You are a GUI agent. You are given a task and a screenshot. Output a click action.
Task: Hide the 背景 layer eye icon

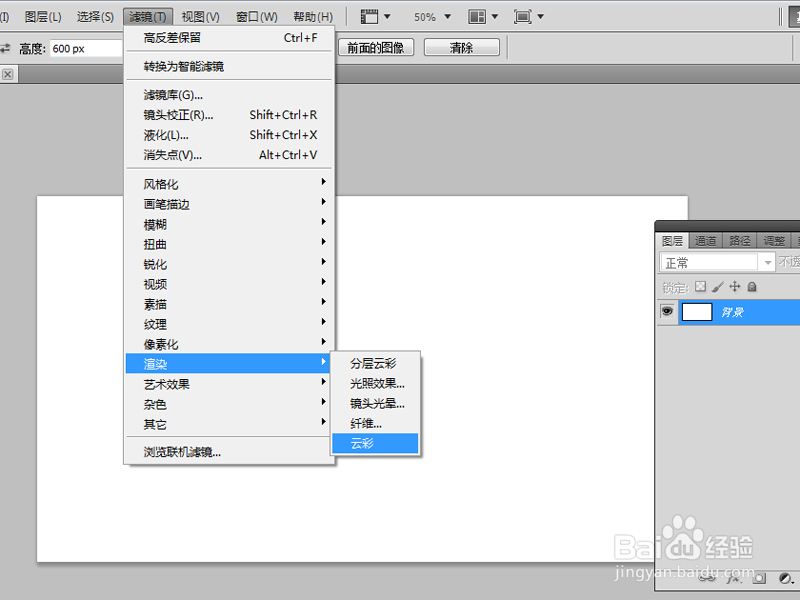tap(667, 311)
